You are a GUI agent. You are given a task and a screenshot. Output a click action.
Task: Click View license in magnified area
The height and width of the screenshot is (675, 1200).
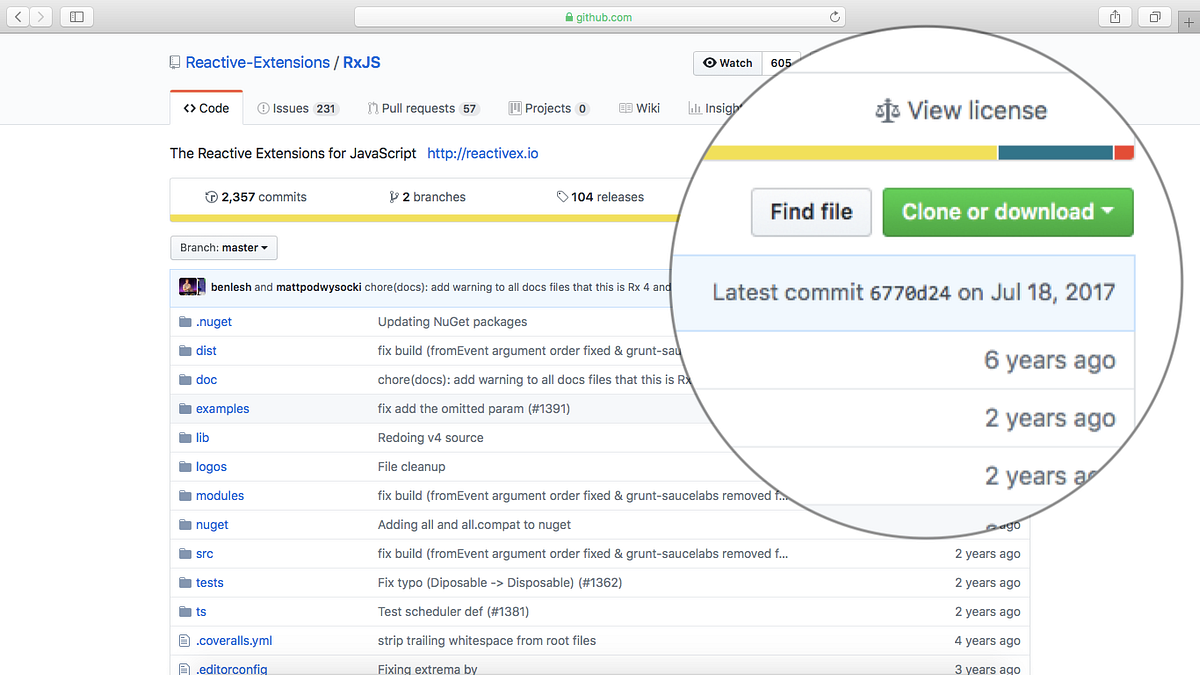[961, 110]
